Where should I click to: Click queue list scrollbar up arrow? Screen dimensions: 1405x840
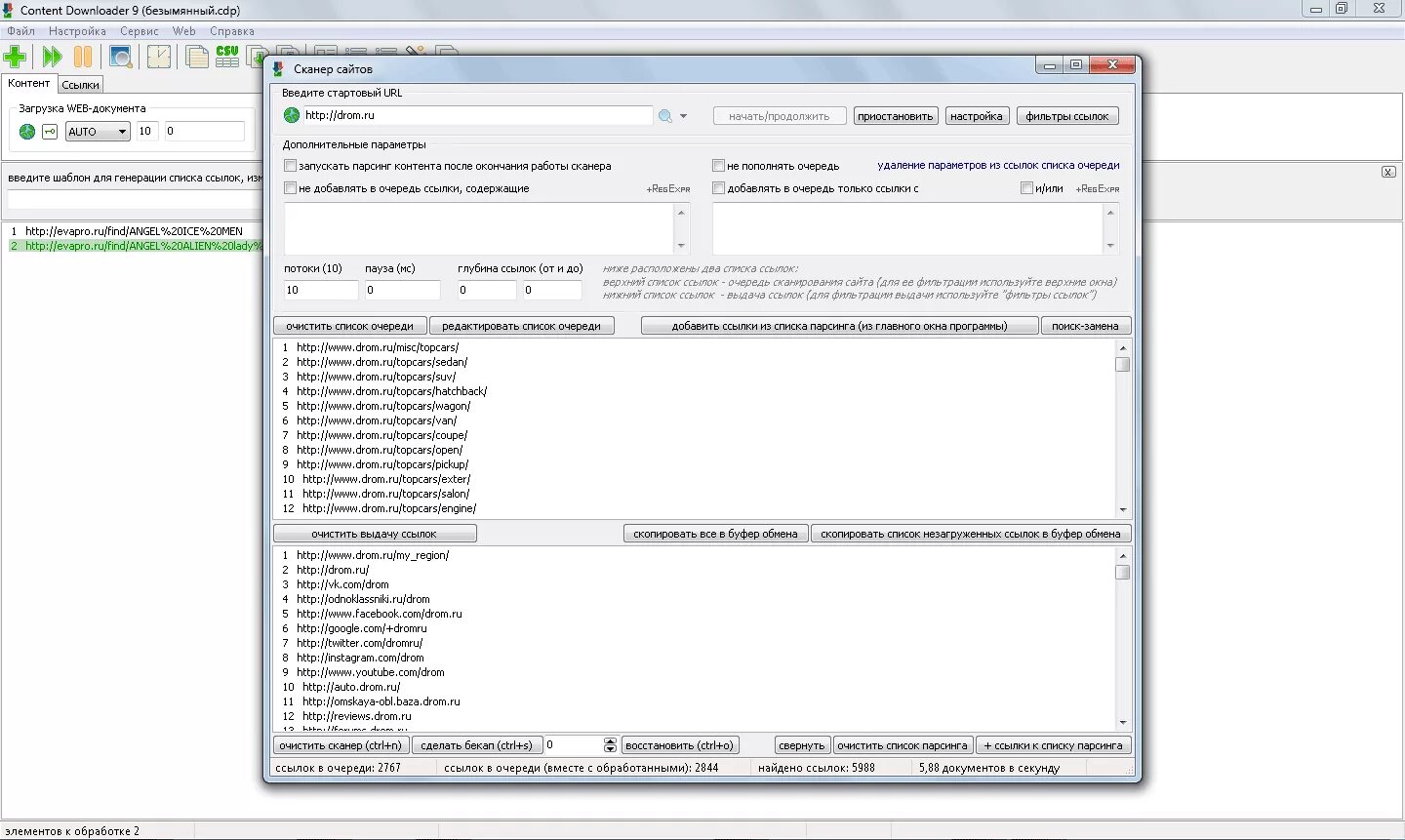pos(1123,348)
